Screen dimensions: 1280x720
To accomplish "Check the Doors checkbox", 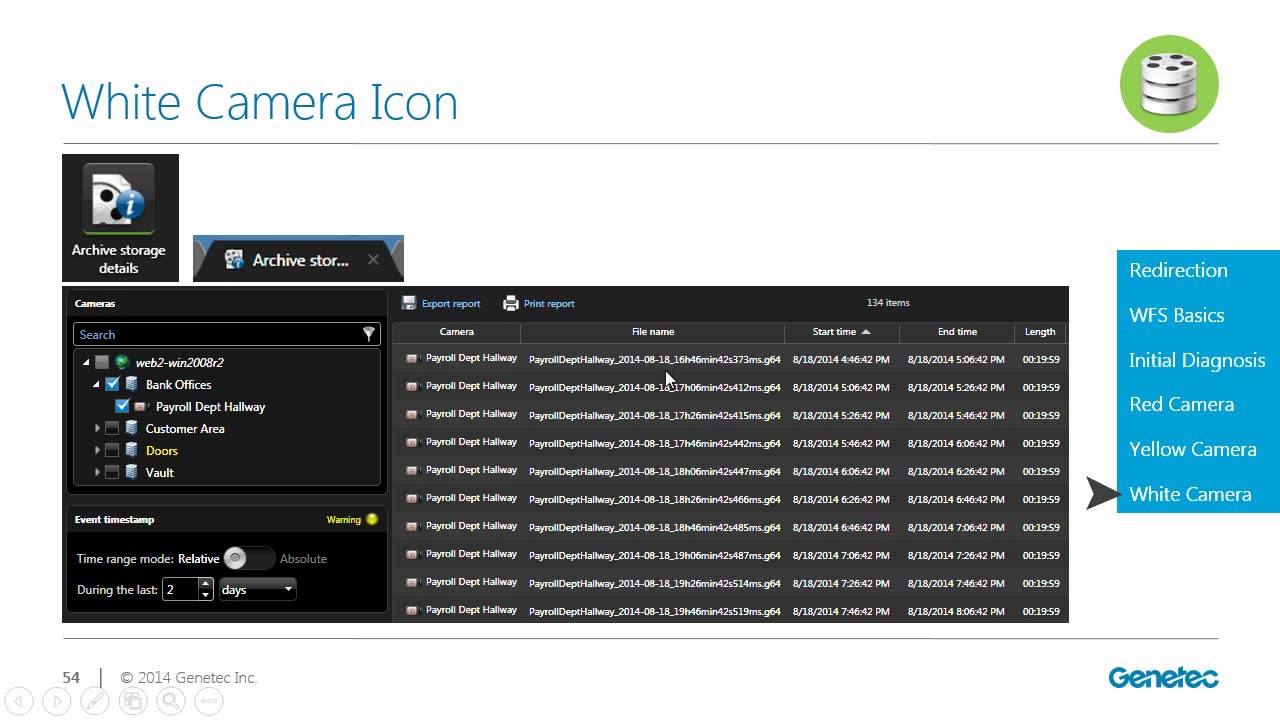I will (112, 450).
